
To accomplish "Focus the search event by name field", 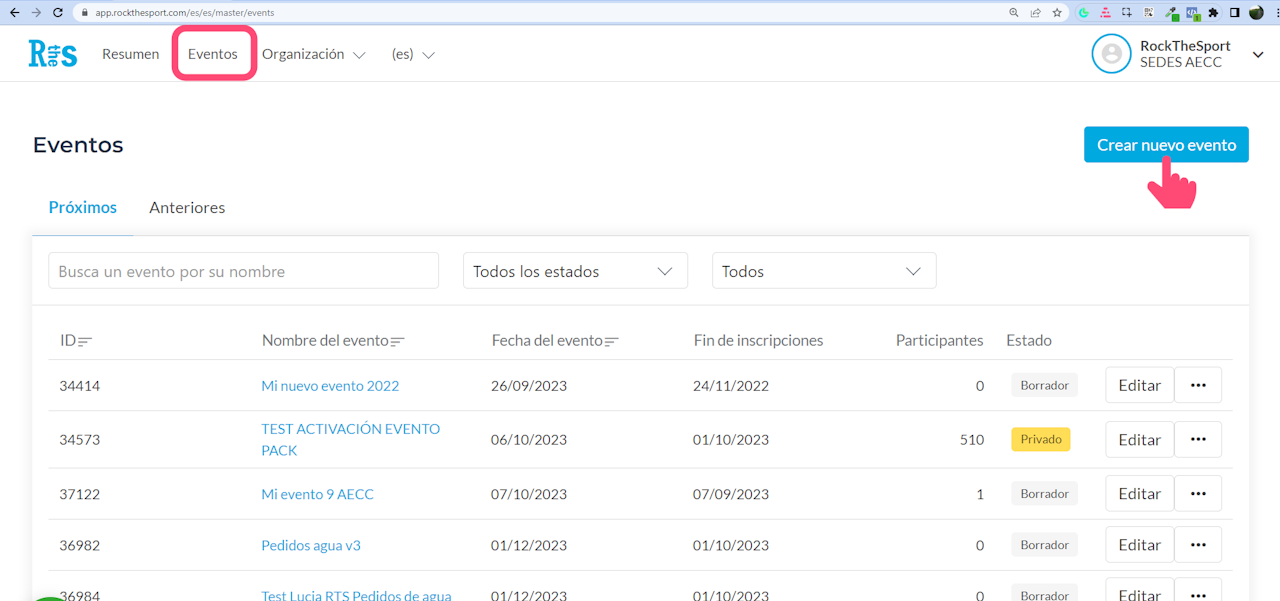I will (x=243, y=271).
